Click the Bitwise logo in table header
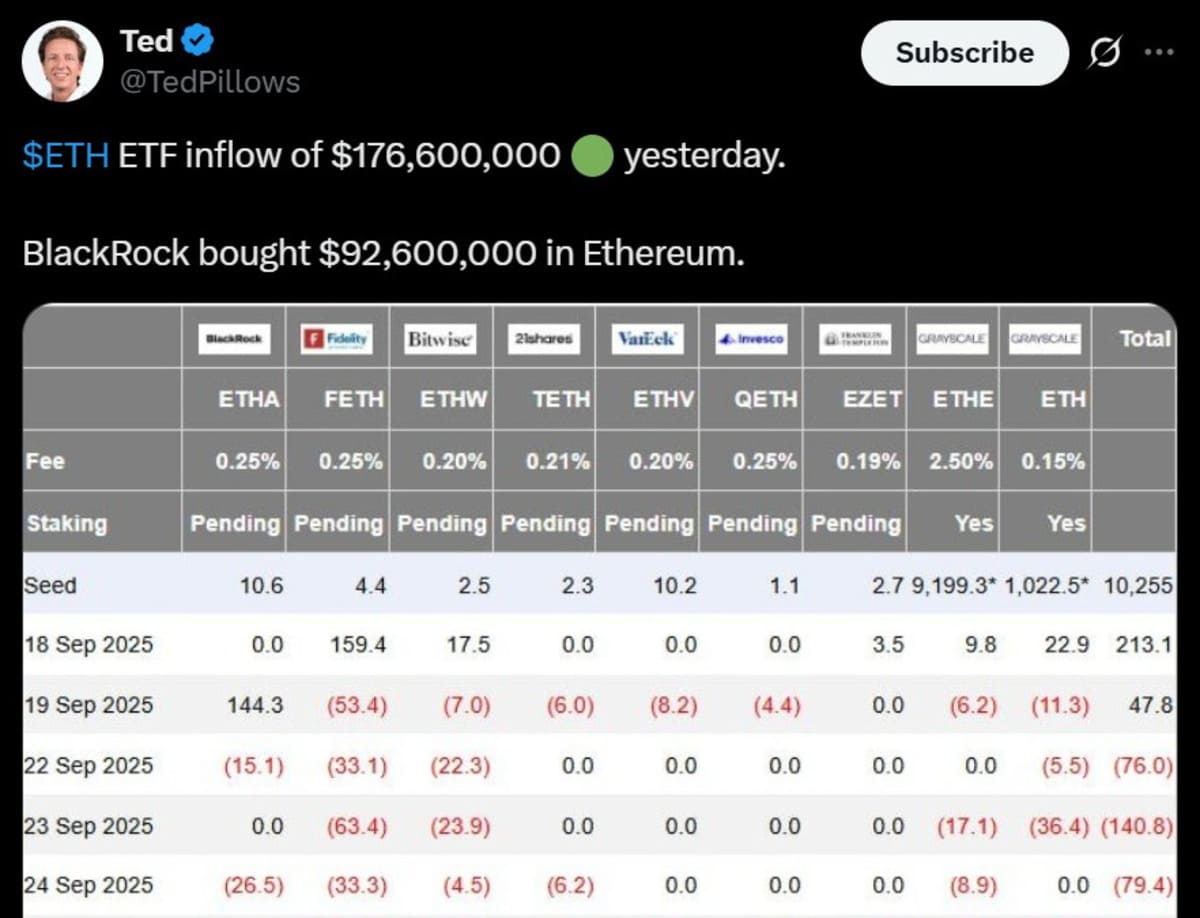The width and height of the screenshot is (1200, 918). coord(441,339)
